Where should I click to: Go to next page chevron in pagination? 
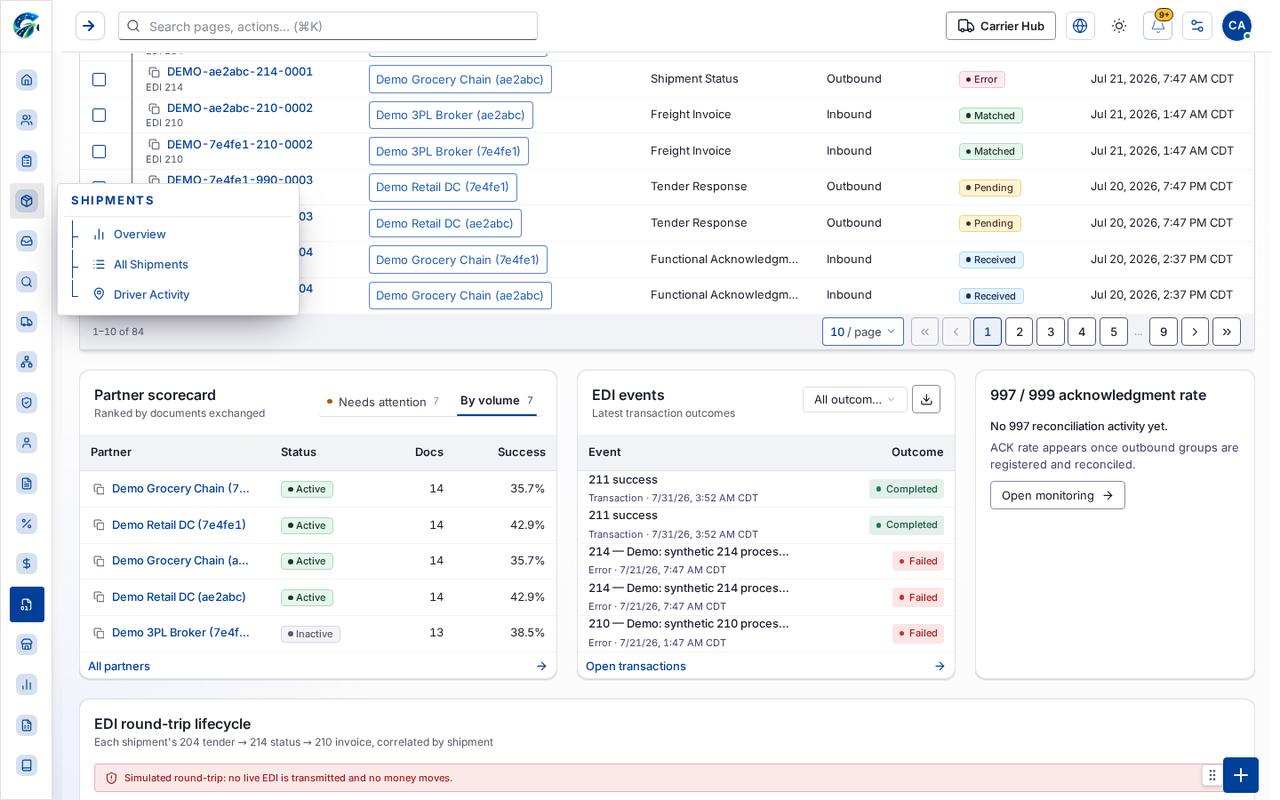(x=1195, y=332)
